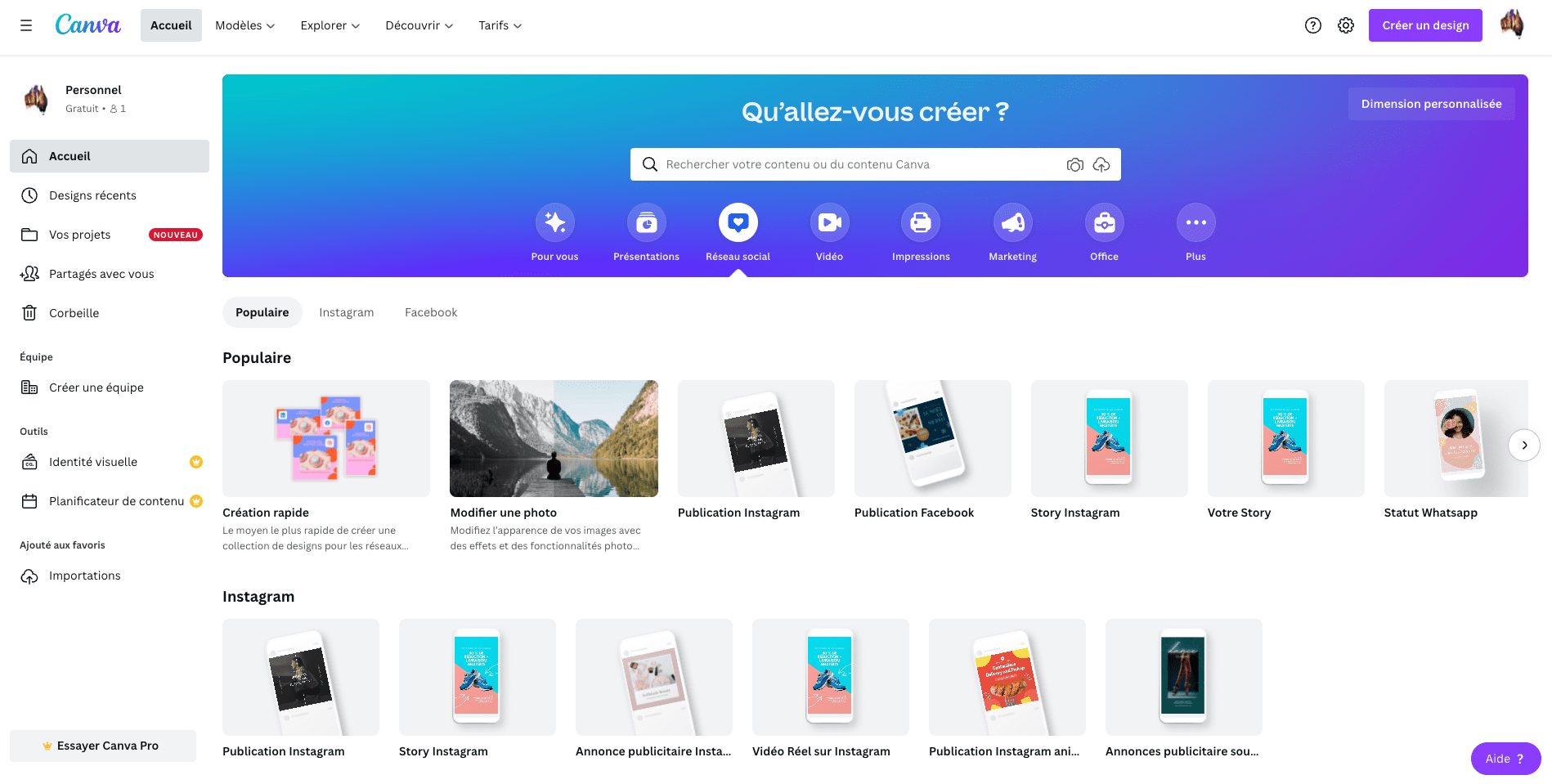Open Publication Instagram in Instagram section
Screen dimensions: 1552x784
300,677
